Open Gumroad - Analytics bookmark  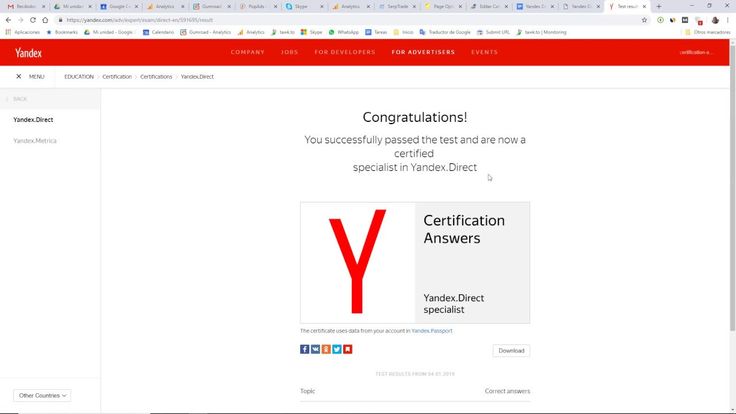pos(206,32)
